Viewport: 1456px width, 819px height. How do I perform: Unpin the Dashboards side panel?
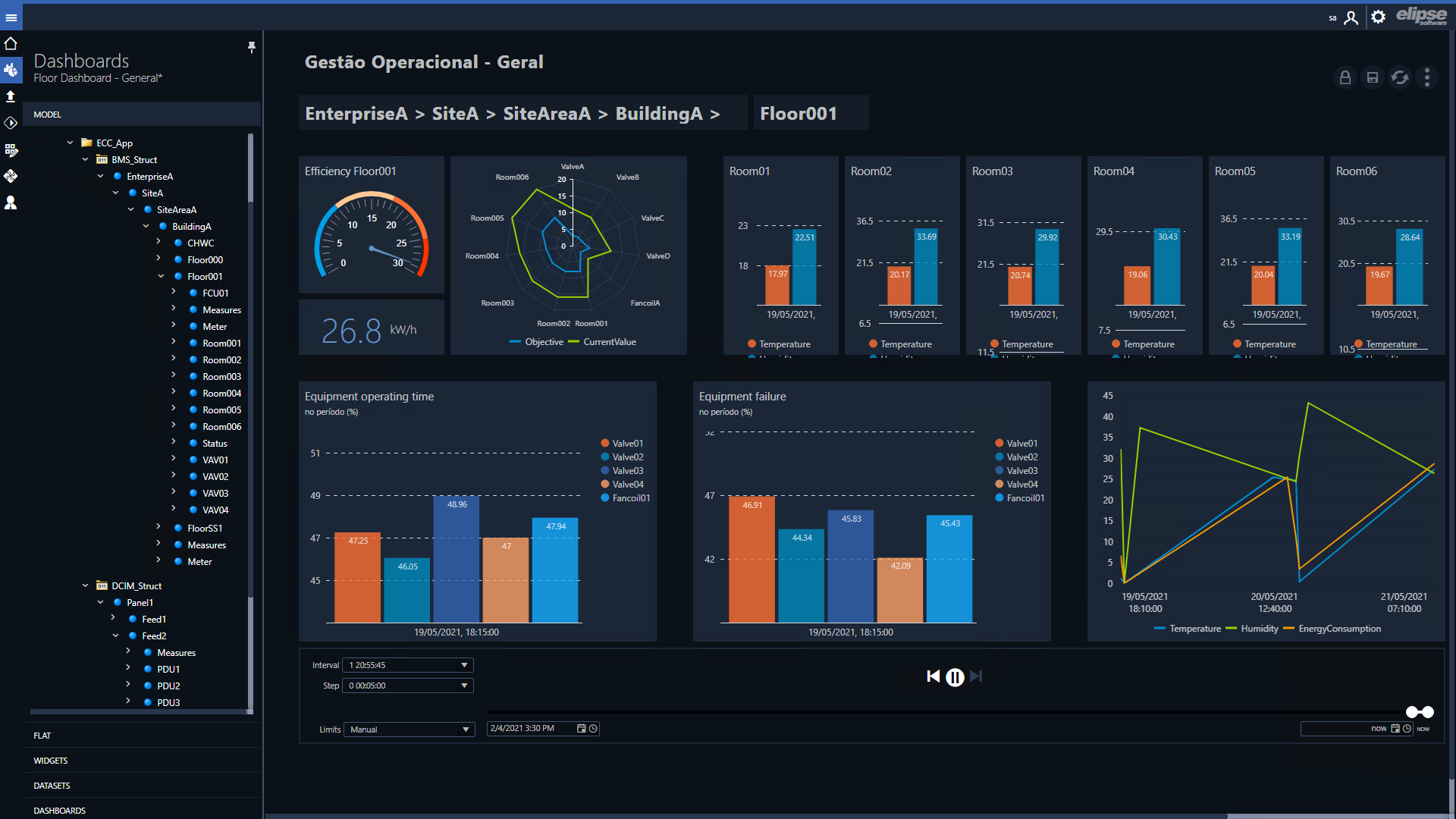pos(252,47)
